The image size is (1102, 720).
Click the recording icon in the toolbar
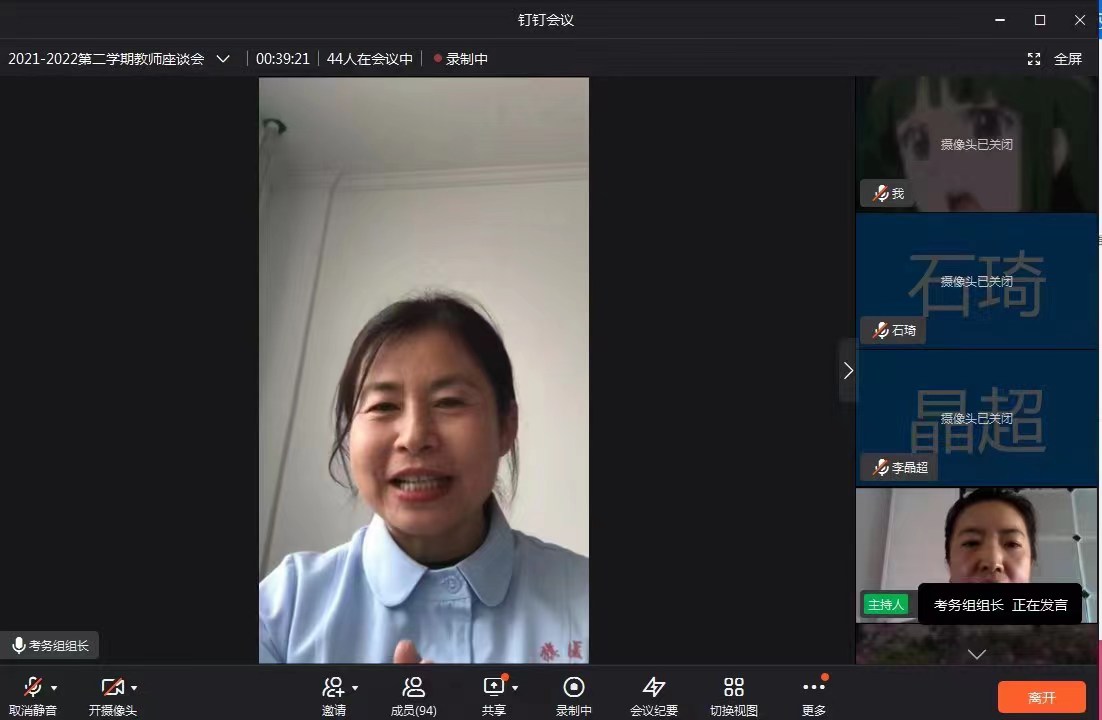point(574,687)
